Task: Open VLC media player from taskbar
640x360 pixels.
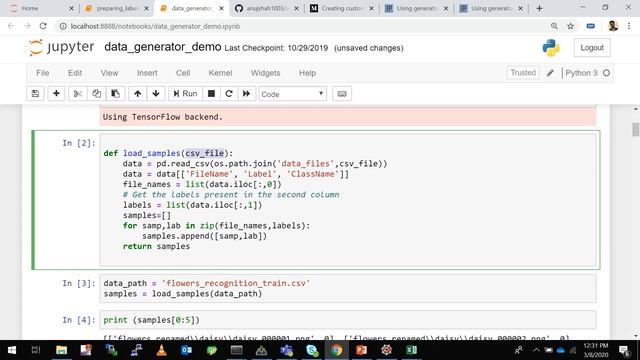Action: (x=161, y=350)
